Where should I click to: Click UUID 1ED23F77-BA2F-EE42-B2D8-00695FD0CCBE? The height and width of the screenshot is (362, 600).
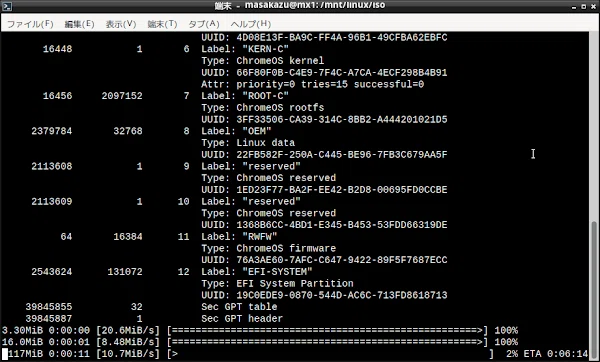click(342, 190)
